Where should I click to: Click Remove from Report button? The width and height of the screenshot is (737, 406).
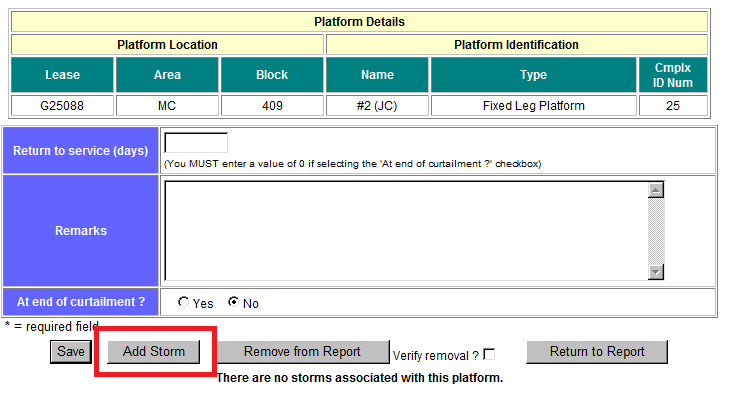[303, 351]
